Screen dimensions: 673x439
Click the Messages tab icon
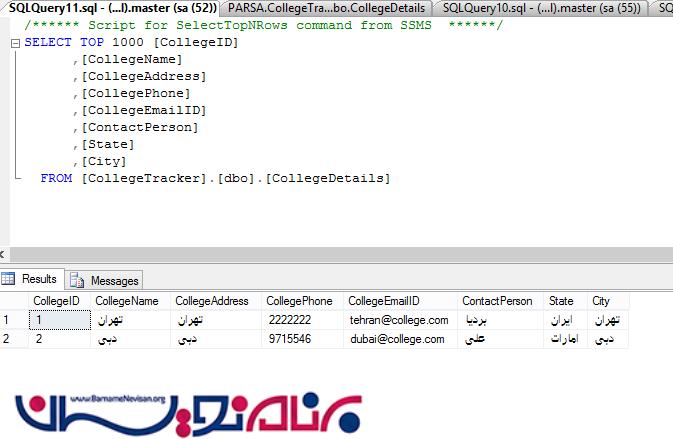click(x=77, y=281)
